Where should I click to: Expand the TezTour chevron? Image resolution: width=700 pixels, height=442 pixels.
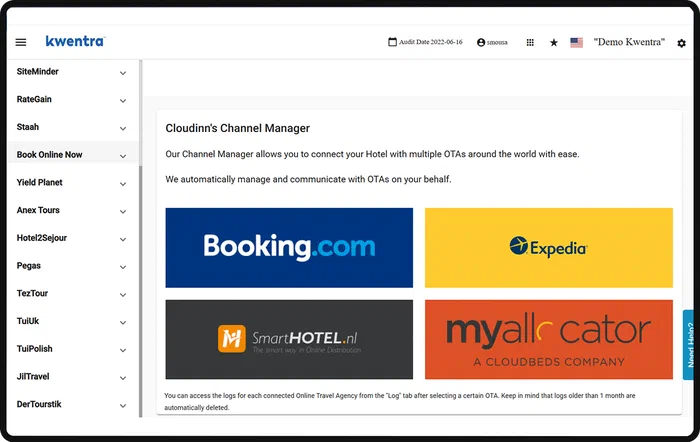[x=123, y=294]
